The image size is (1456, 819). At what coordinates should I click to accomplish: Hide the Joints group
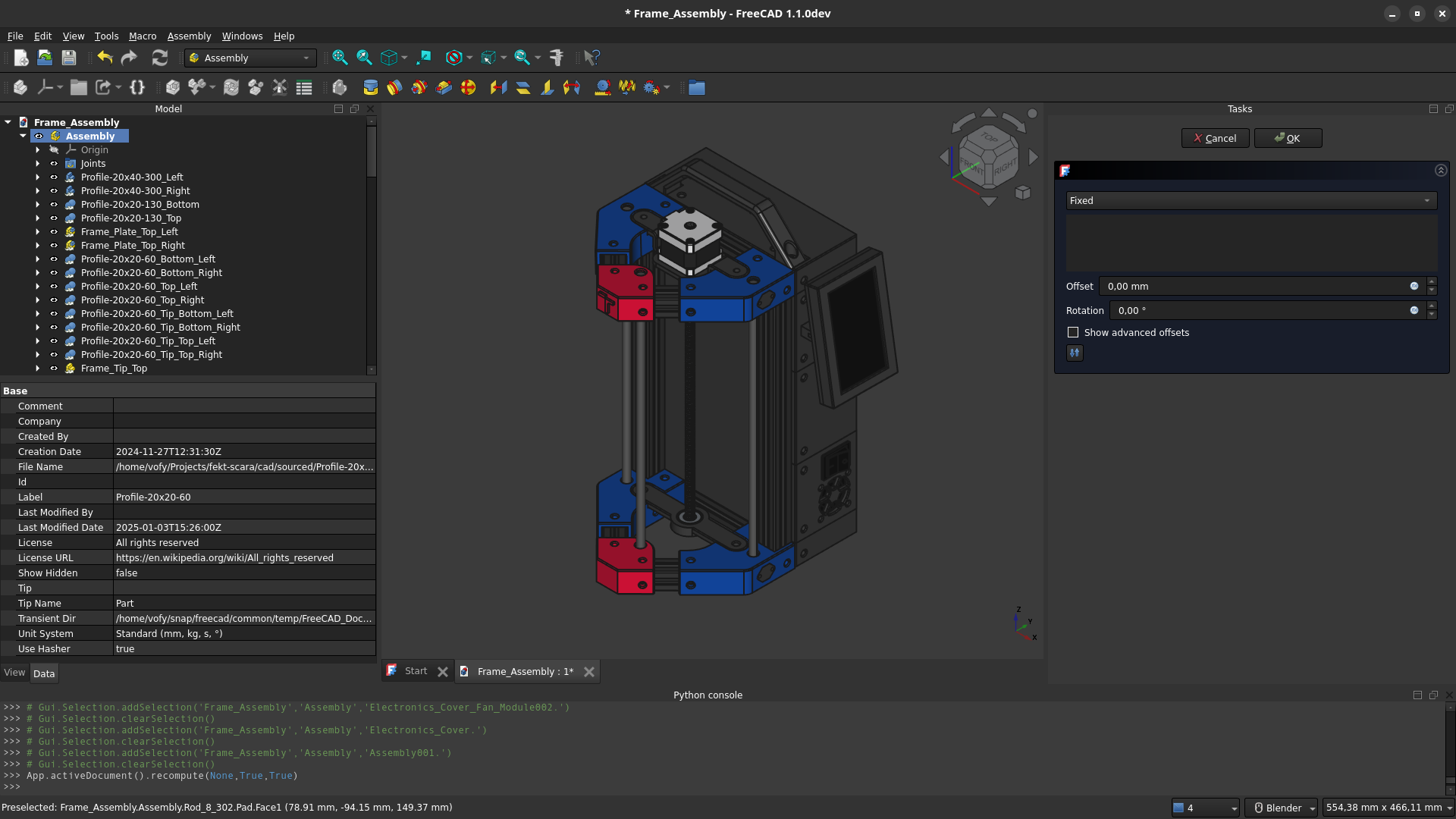coord(54,164)
